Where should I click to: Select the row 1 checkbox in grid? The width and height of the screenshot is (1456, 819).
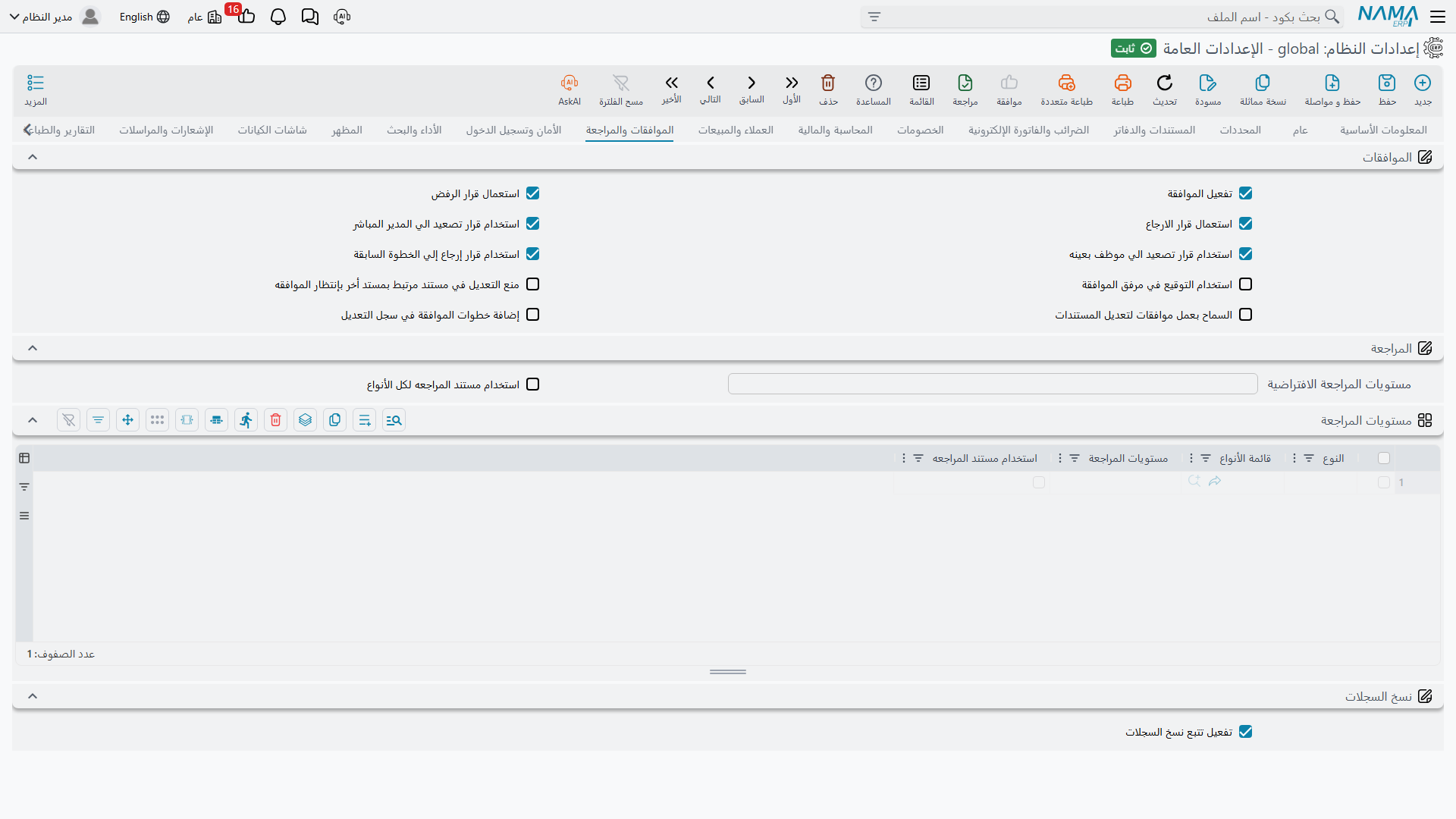[1384, 482]
